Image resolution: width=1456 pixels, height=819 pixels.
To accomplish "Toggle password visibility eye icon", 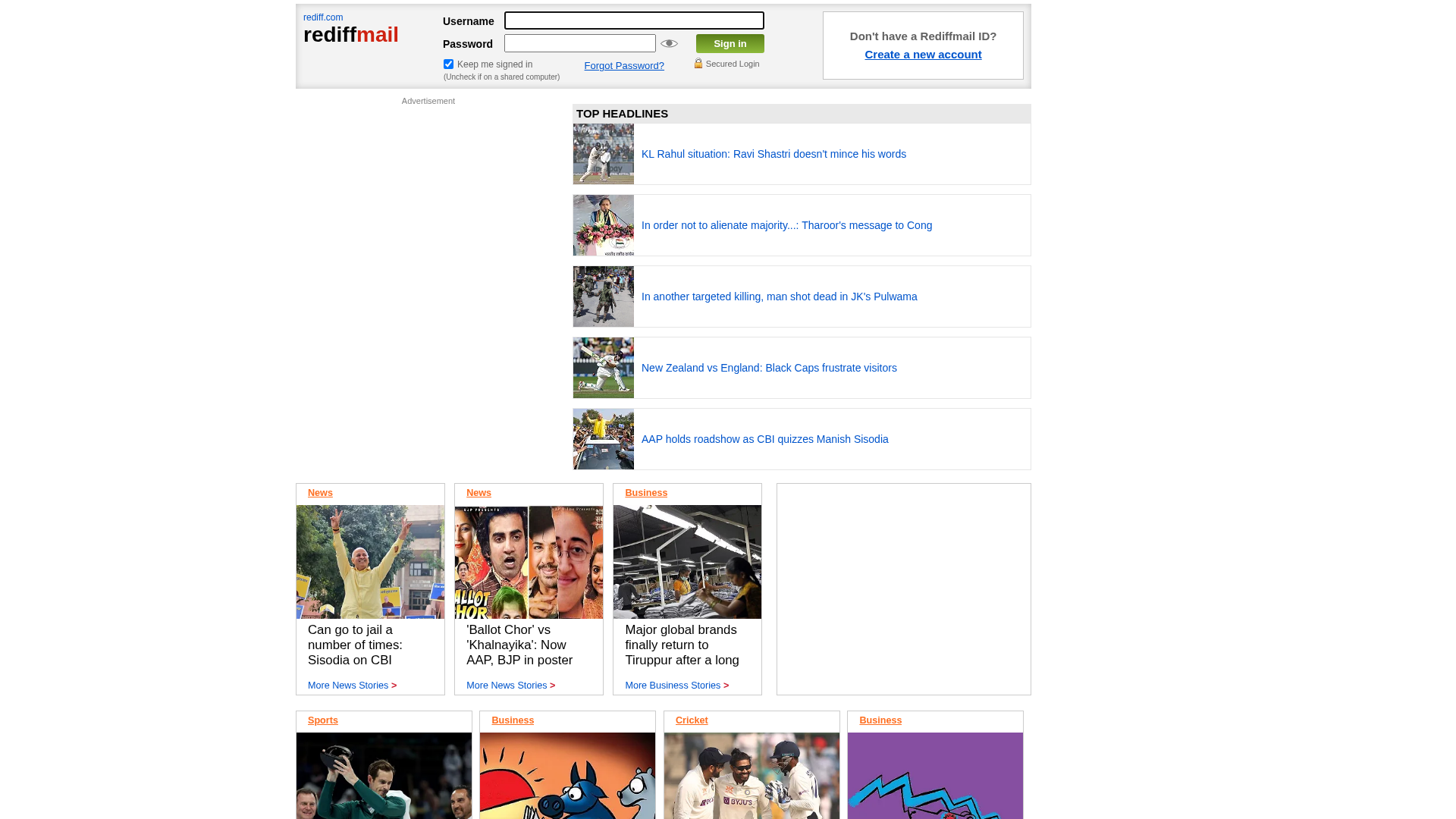I will tap(669, 44).
